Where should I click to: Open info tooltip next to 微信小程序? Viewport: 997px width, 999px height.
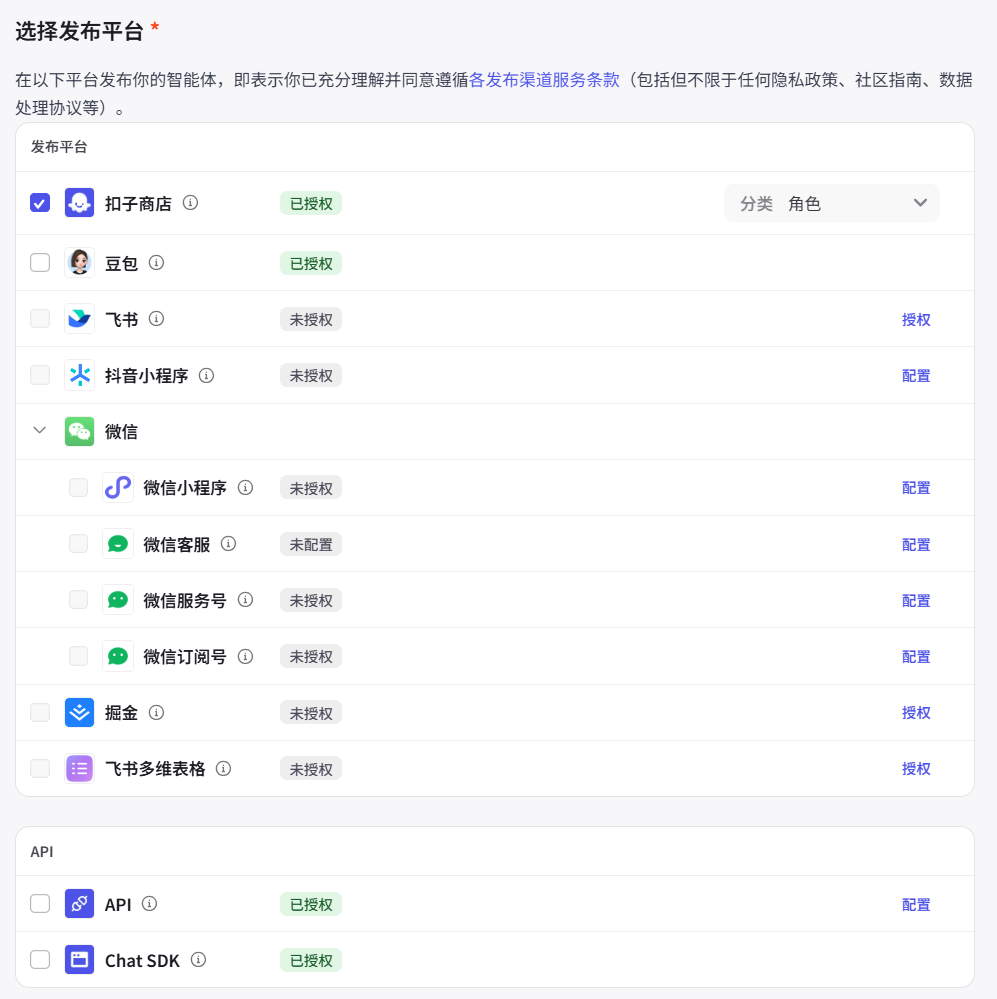pos(245,487)
